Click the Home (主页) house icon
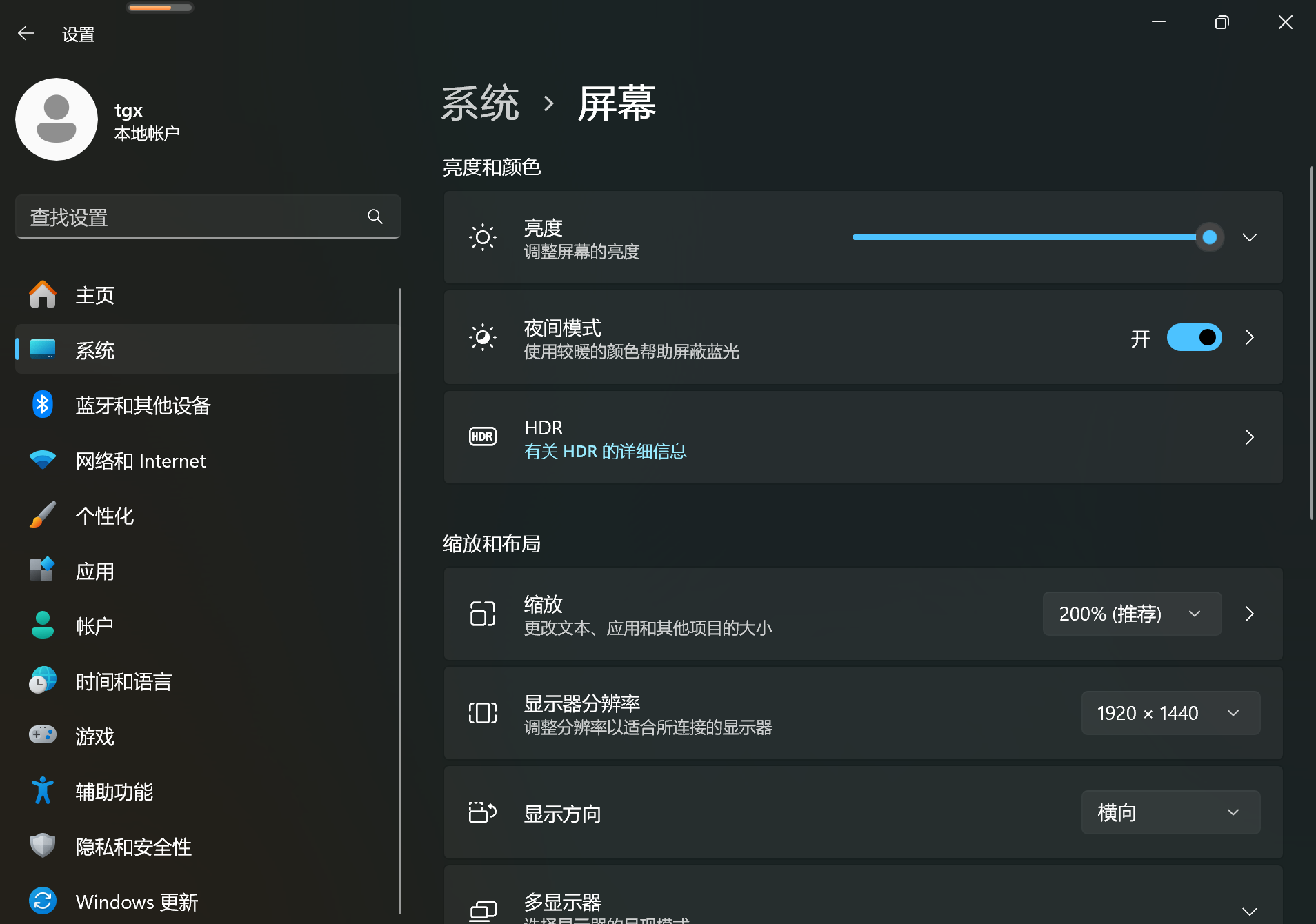This screenshot has height=924, width=1316. 43,294
